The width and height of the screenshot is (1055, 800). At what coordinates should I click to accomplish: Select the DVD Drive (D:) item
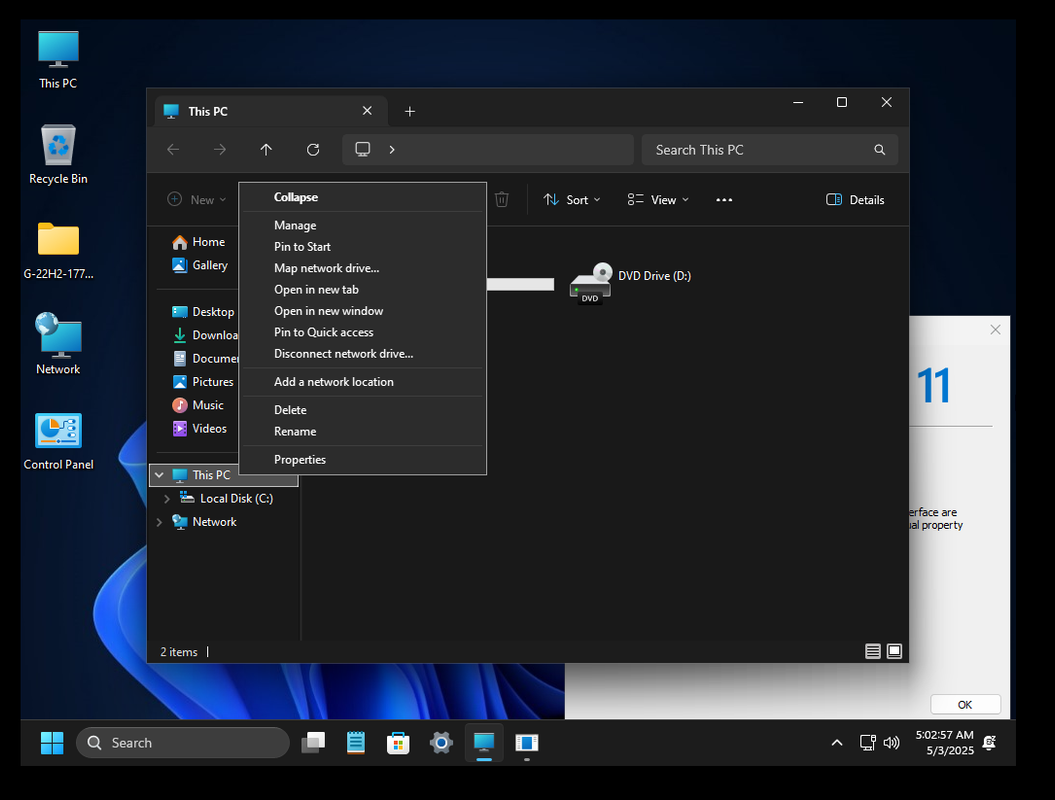(630, 283)
